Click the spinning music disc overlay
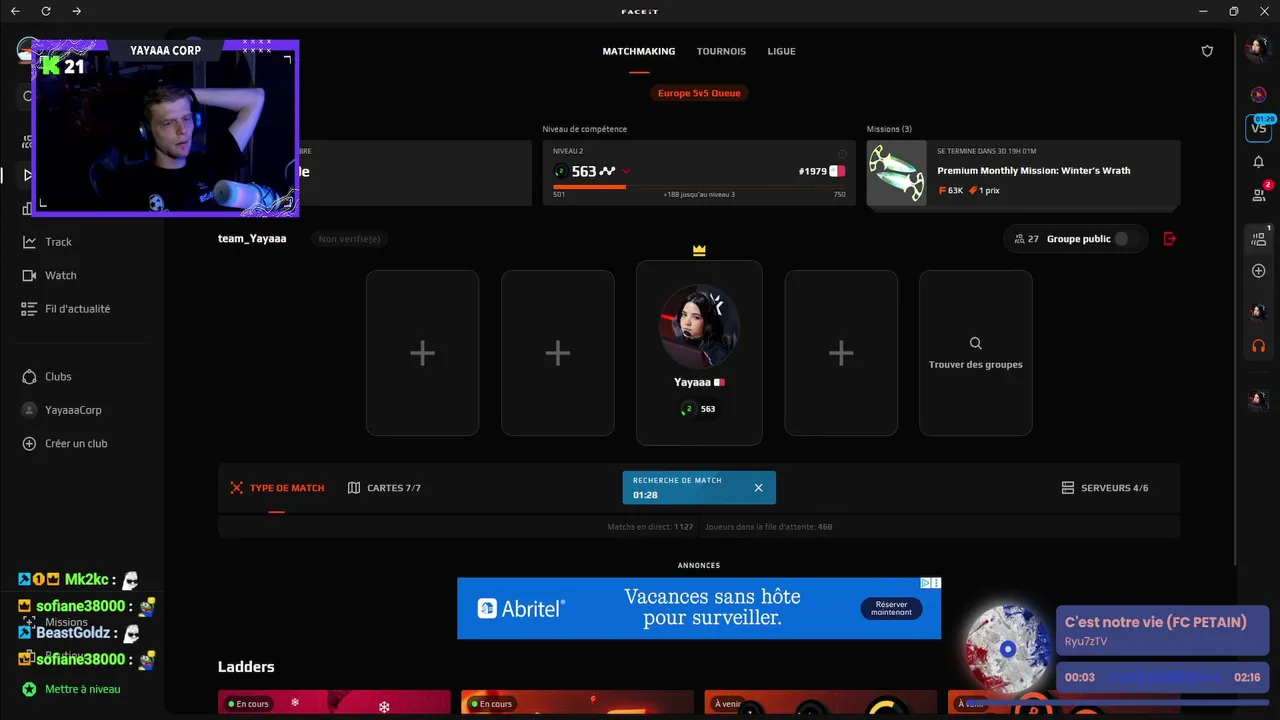The image size is (1280, 720). tap(1008, 649)
